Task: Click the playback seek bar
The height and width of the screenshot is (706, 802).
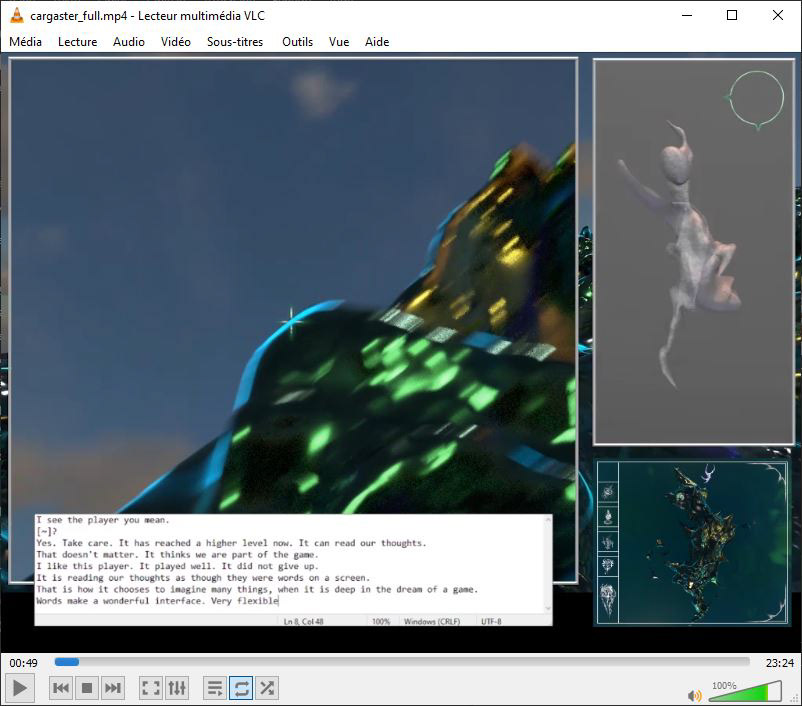Action: point(402,662)
